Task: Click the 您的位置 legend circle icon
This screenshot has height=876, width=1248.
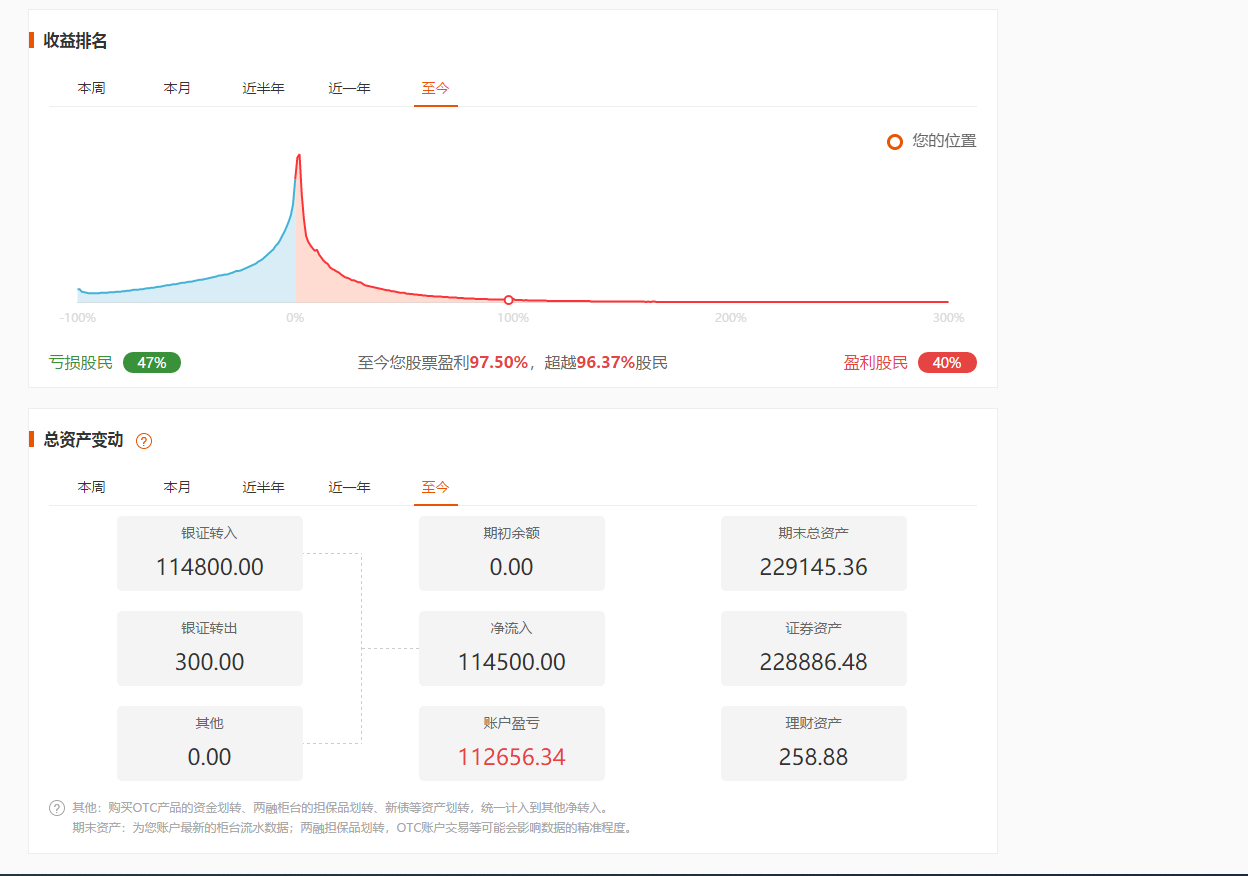Action: click(x=895, y=142)
